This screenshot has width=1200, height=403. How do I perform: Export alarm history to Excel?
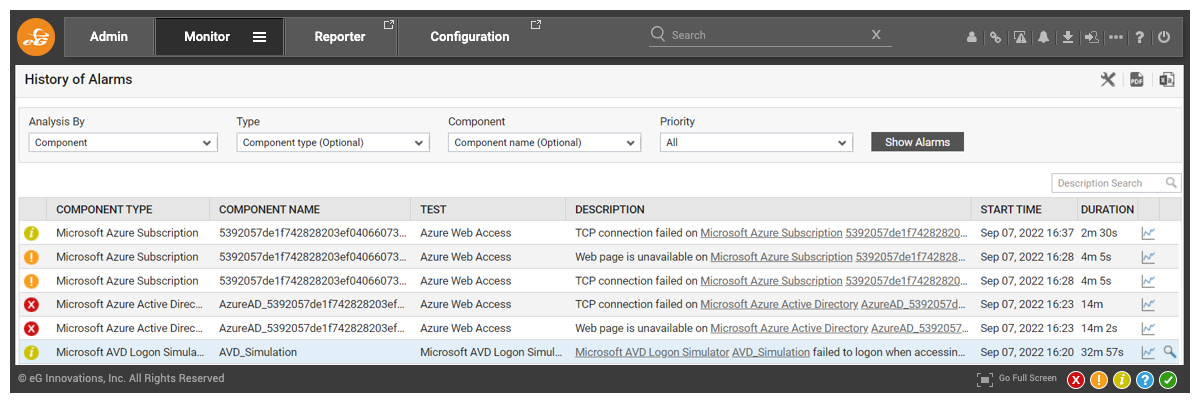pos(1166,80)
